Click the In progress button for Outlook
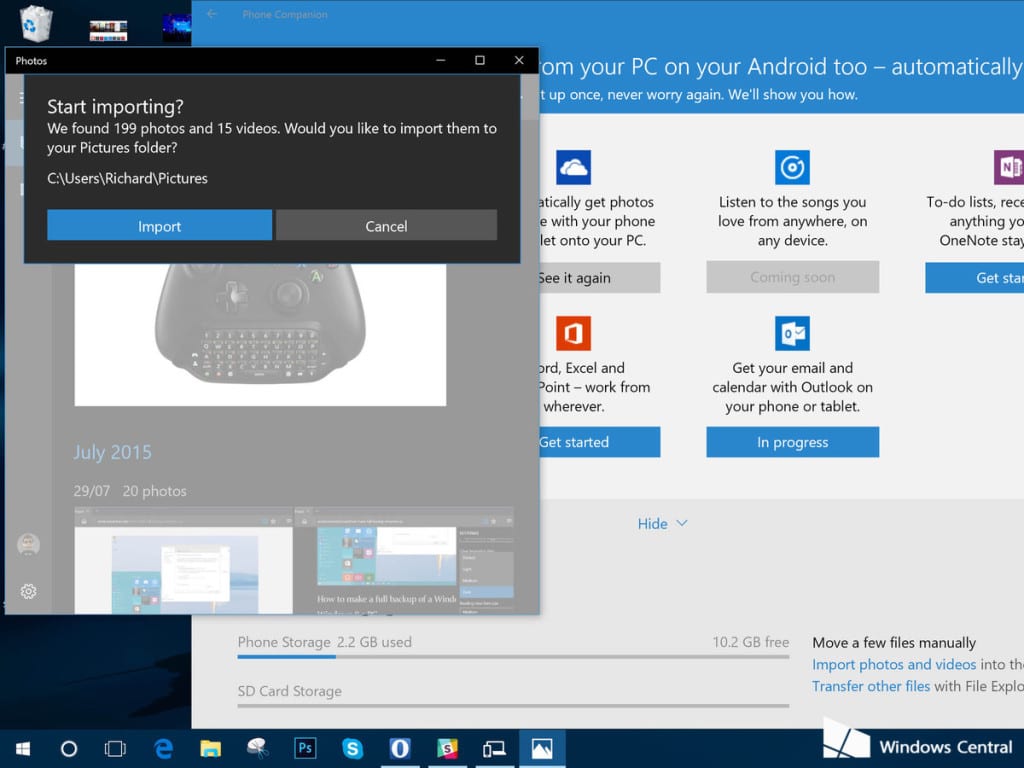Image resolution: width=1024 pixels, height=768 pixels. 792,442
